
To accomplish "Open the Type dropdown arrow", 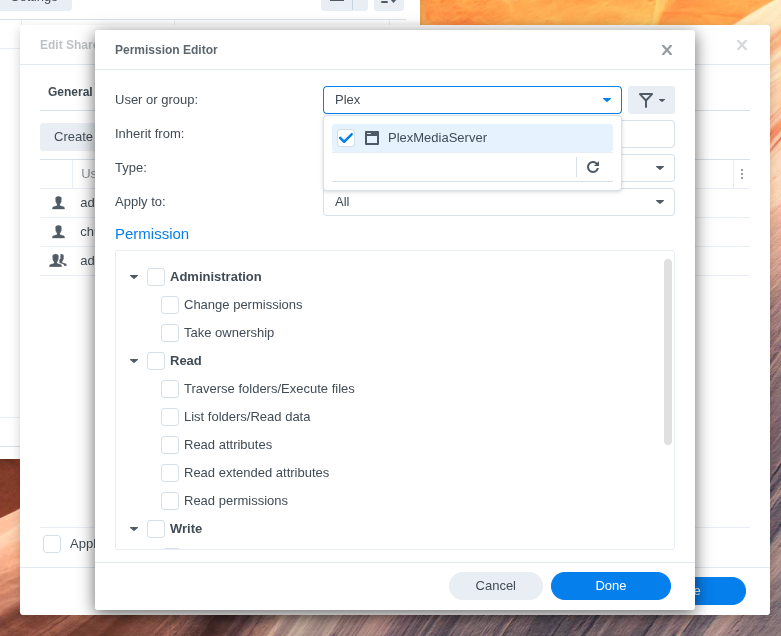I will pos(659,168).
